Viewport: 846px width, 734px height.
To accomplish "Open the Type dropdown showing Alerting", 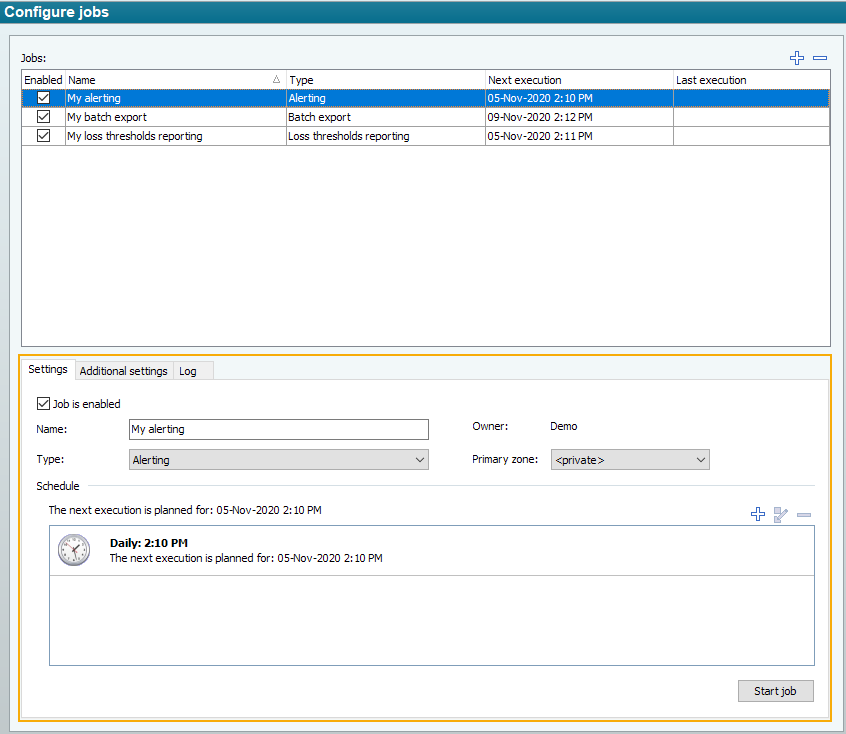I will (x=279, y=460).
